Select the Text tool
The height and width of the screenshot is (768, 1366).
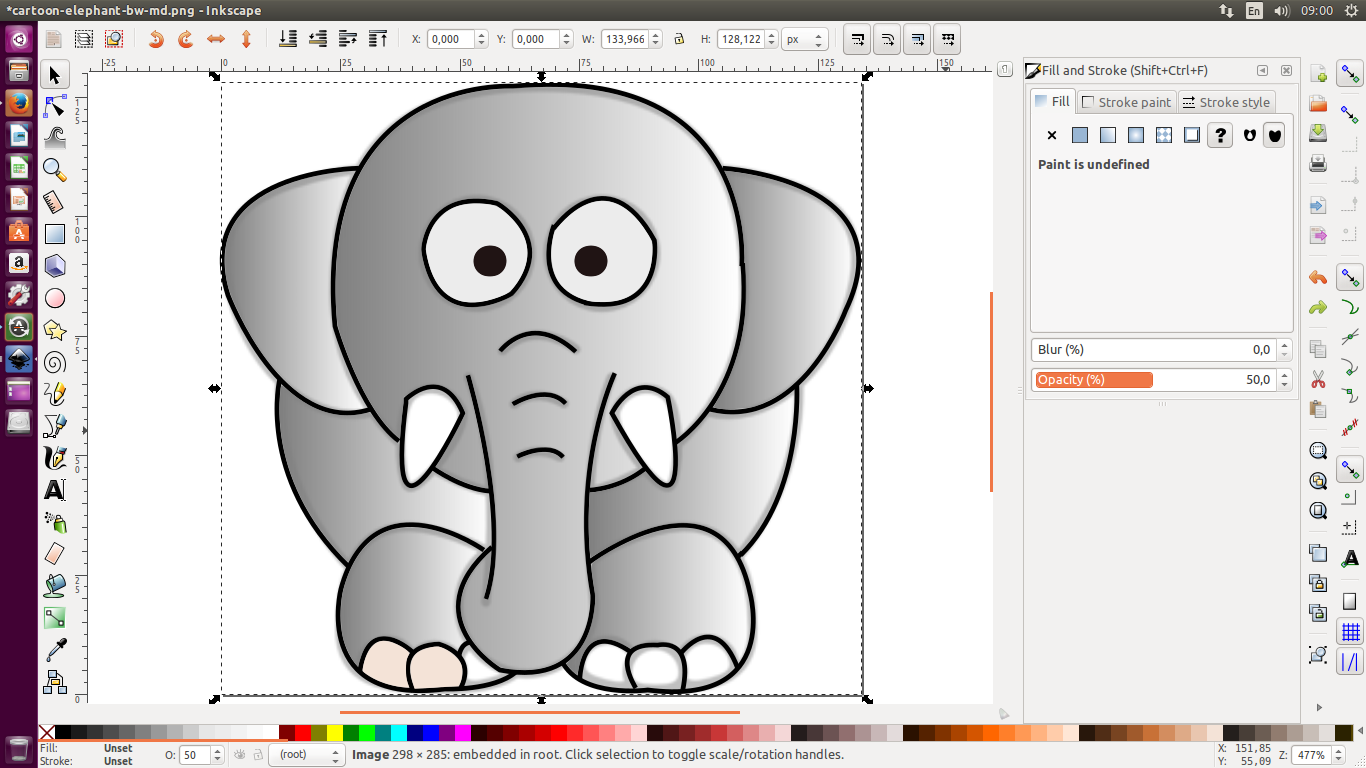(x=55, y=490)
